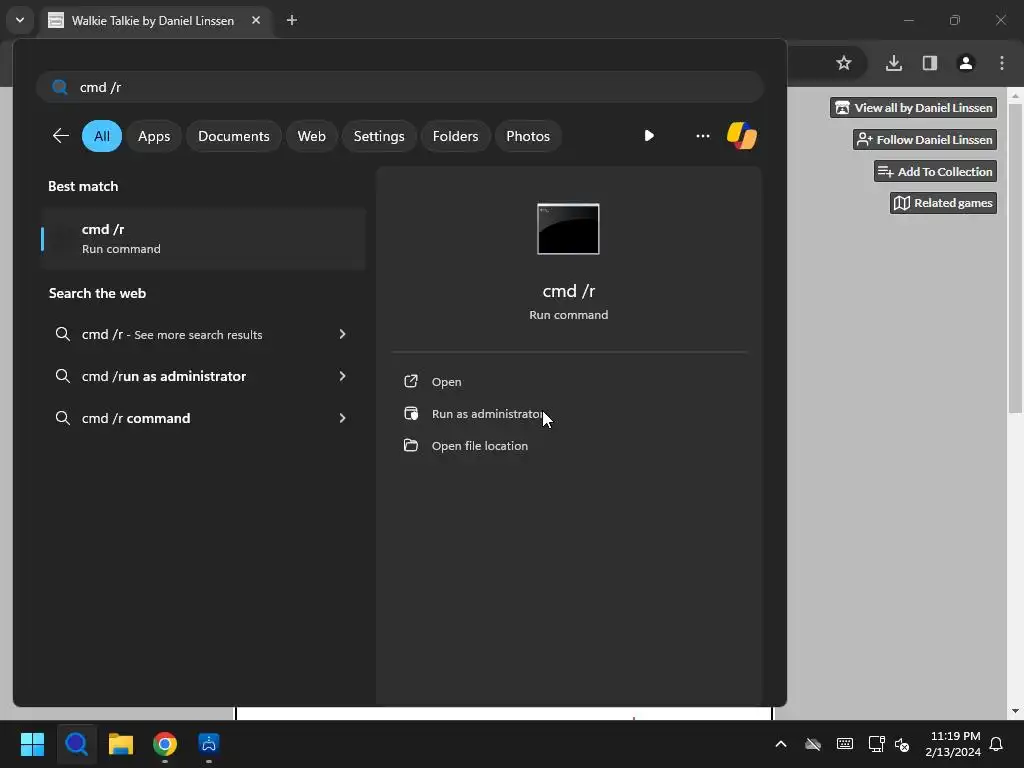Open the three-dot options in search
Viewport: 1024px width, 768px height.
[703, 136]
